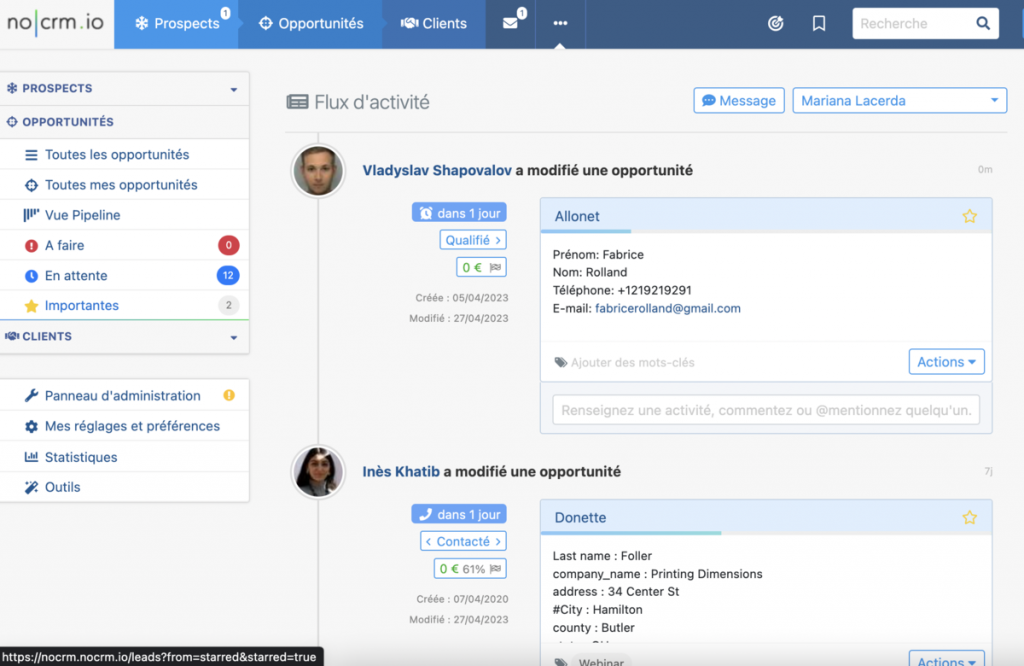Image resolution: width=1024 pixels, height=666 pixels.
Task: Click the search magnifier icon
Action: point(982,24)
